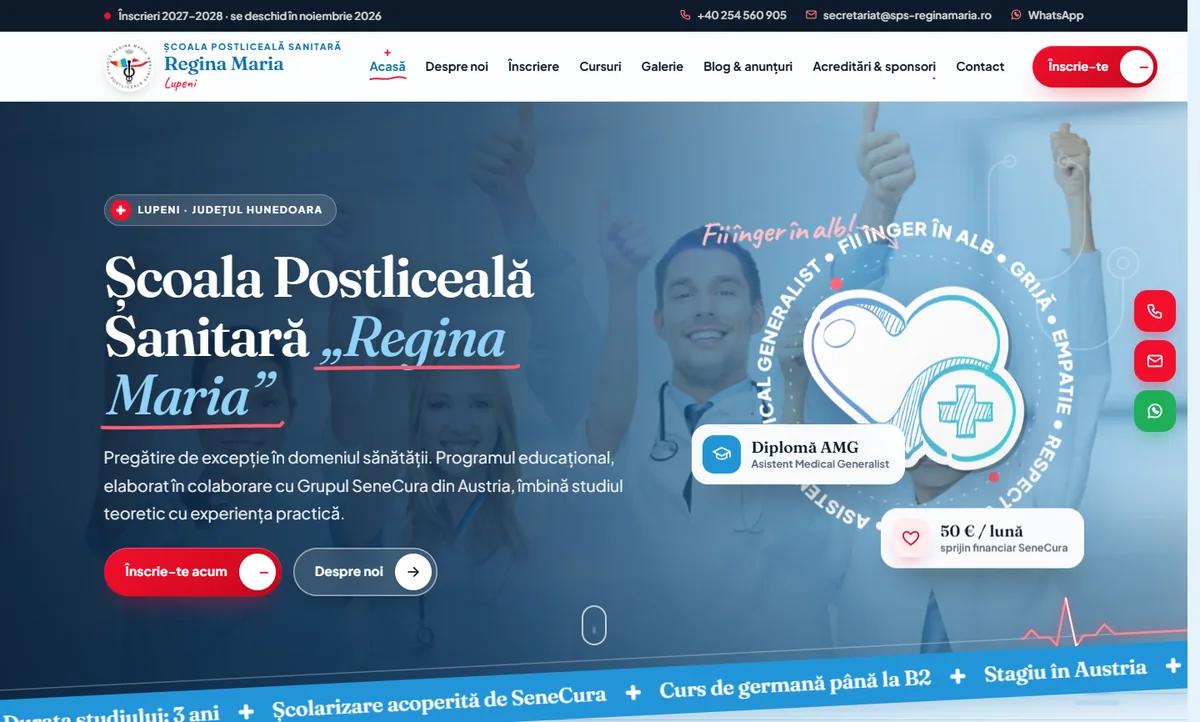Click heart icon on 50 € / lună card

click(x=910, y=538)
